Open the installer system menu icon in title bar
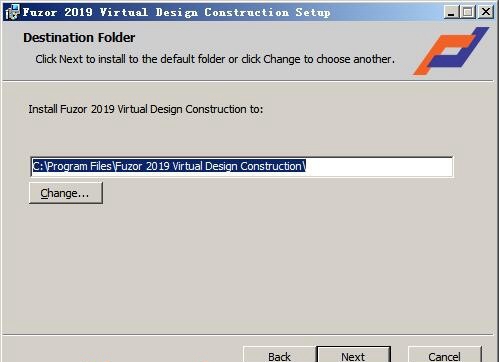 point(13,12)
